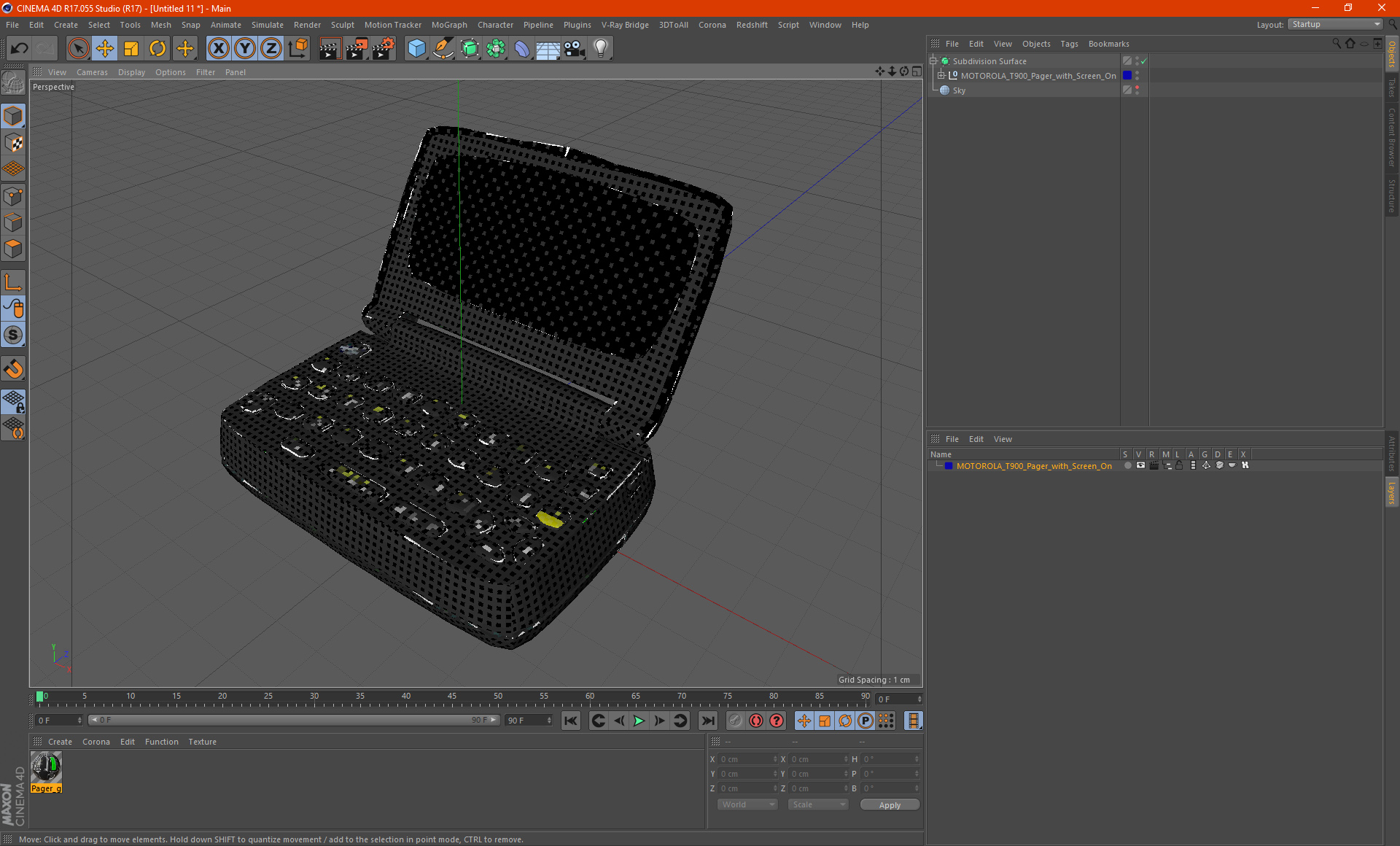
Task: Toggle Z axis lock
Action: (x=271, y=48)
